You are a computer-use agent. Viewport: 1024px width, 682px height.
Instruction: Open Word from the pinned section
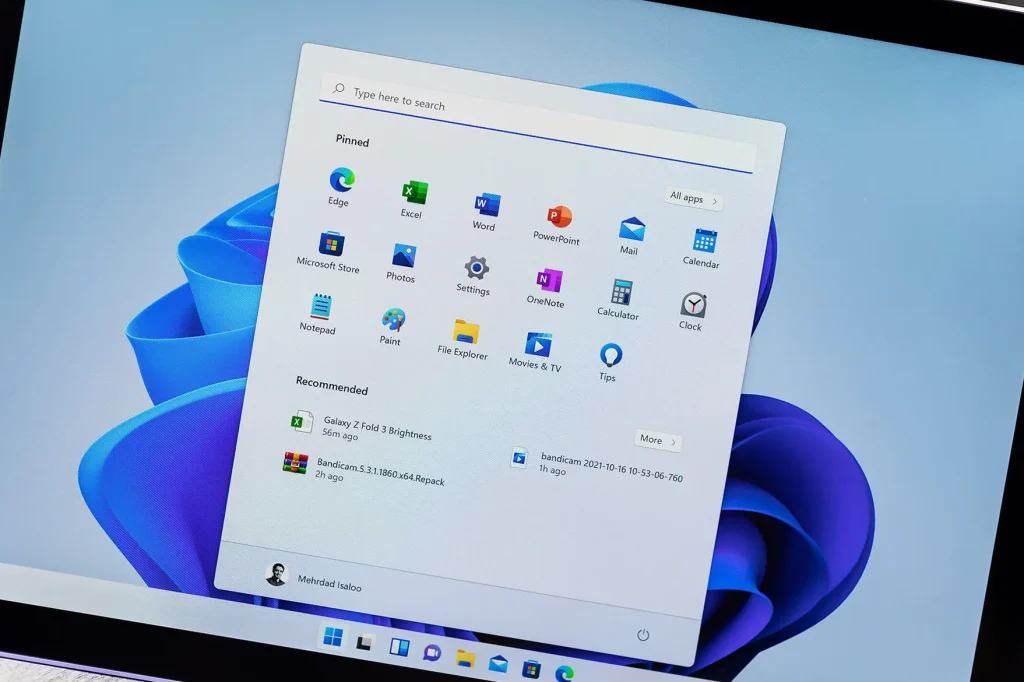pos(485,212)
